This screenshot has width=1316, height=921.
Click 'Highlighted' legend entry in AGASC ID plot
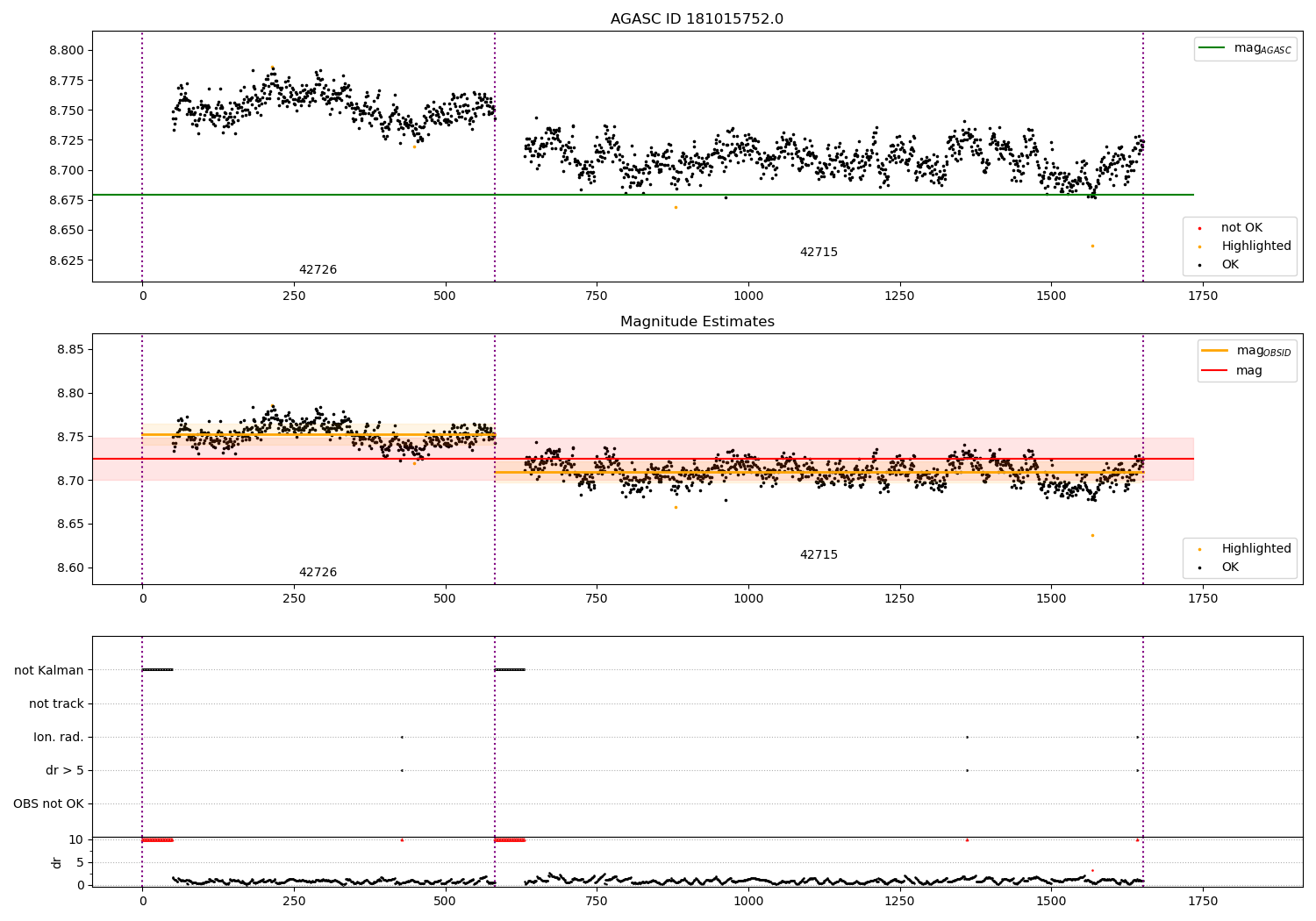[x=1256, y=246]
